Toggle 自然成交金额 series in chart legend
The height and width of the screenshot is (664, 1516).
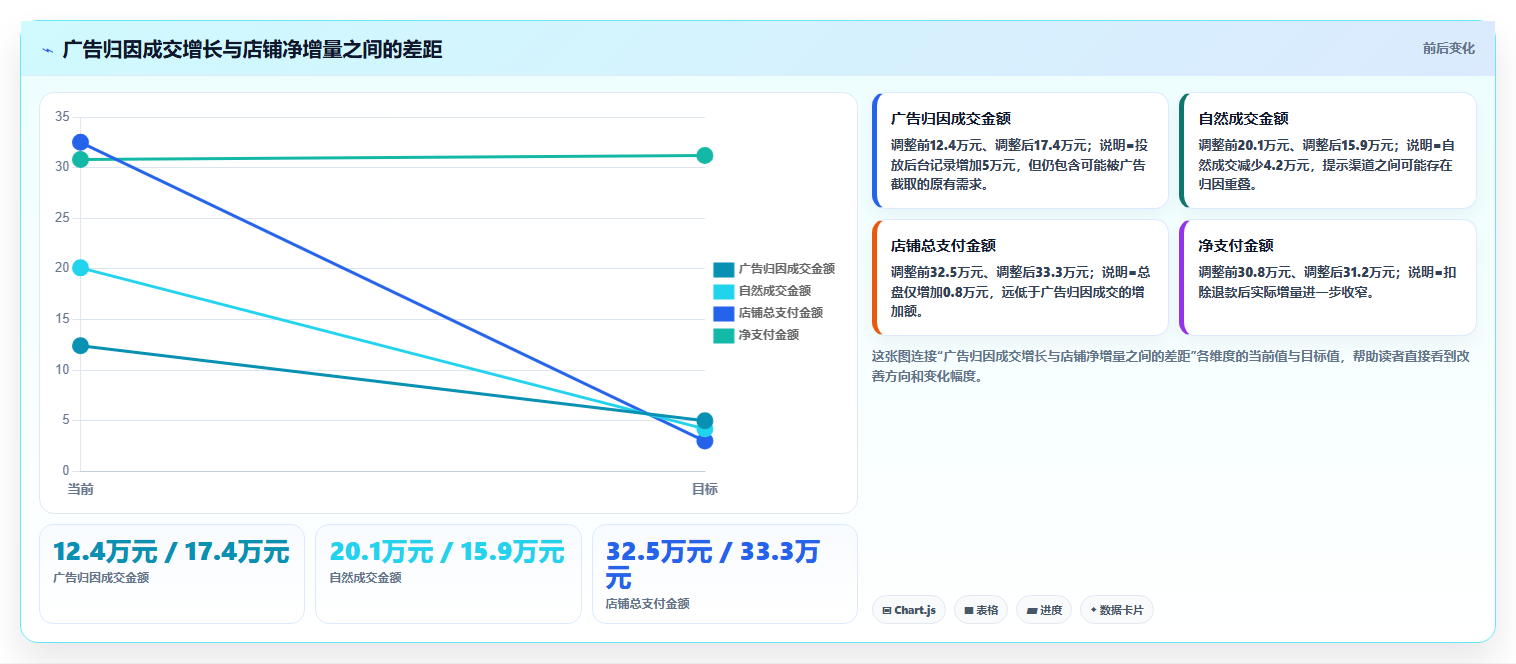[762, 291]
